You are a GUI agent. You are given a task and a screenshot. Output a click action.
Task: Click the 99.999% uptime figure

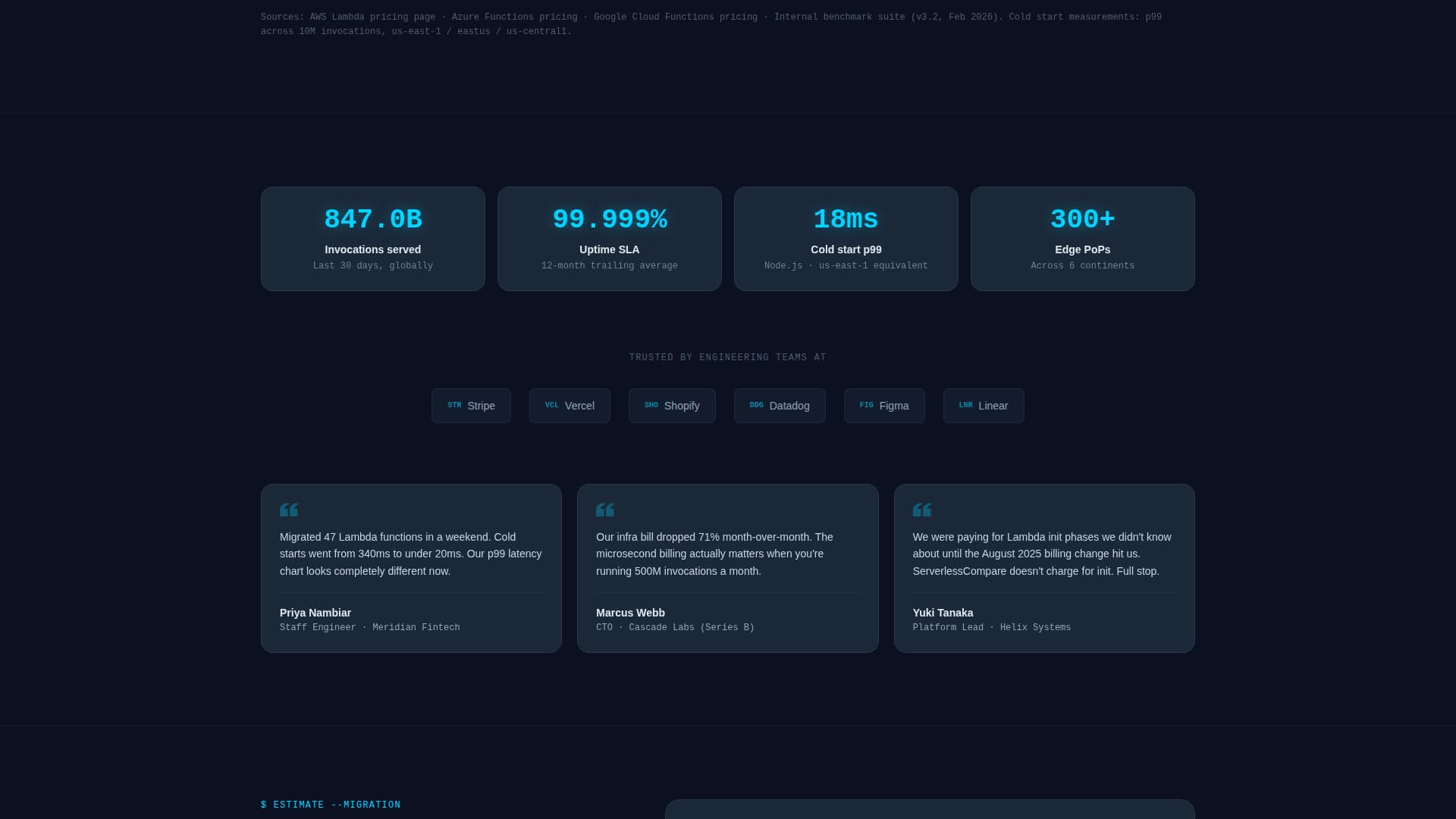[x=610, y=220]
